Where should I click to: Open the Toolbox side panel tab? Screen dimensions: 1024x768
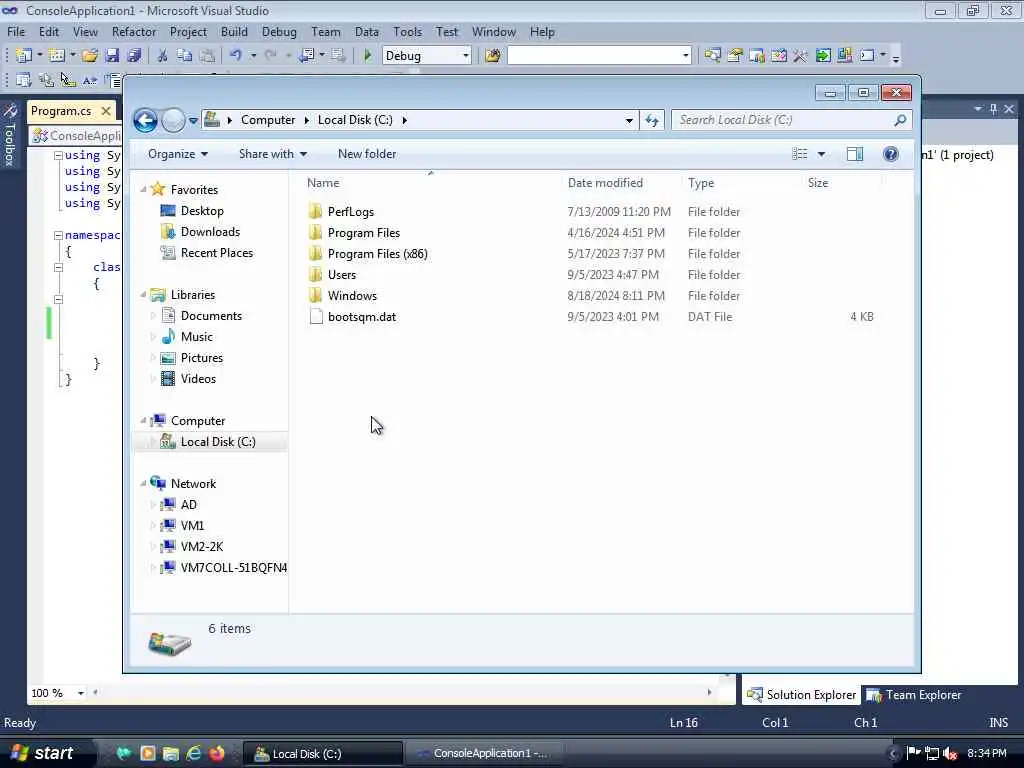(x=10, y=135)
